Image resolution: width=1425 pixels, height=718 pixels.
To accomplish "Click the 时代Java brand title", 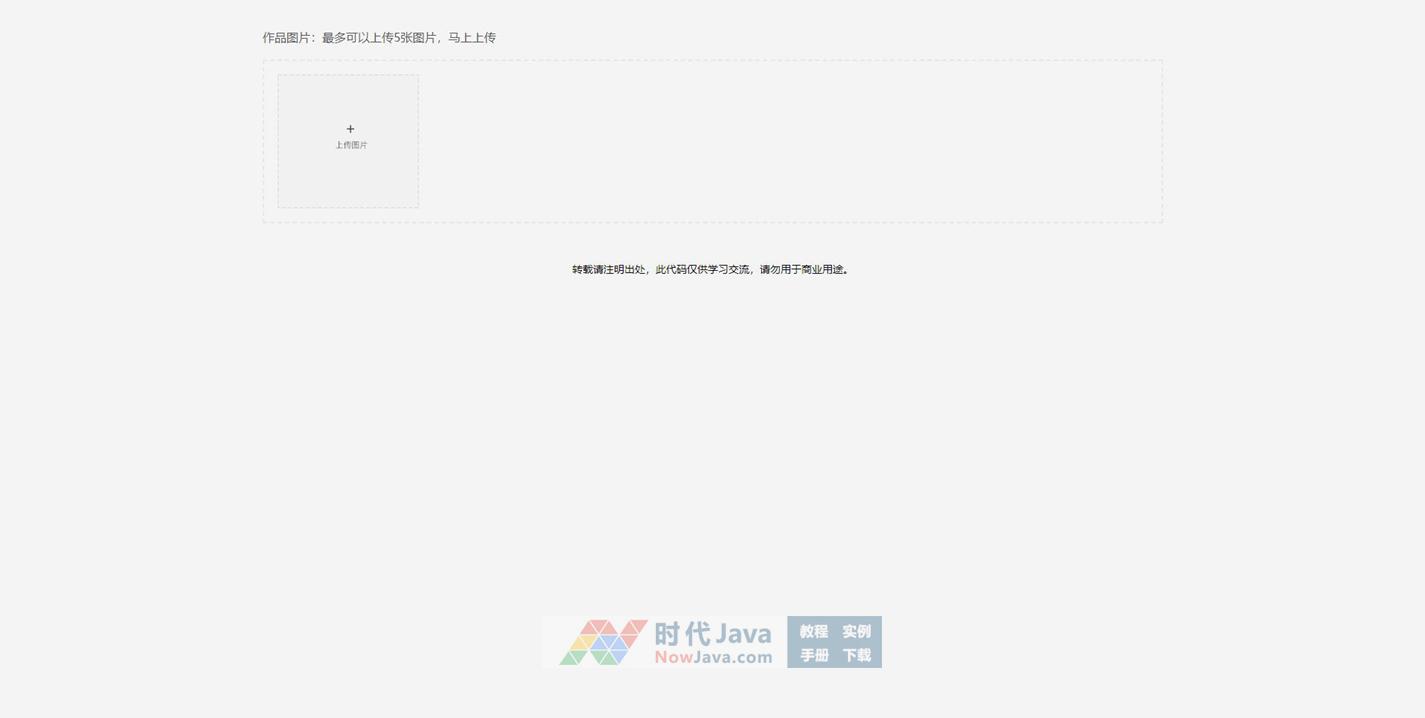I will pyautogui.click(x=712, y=633).
